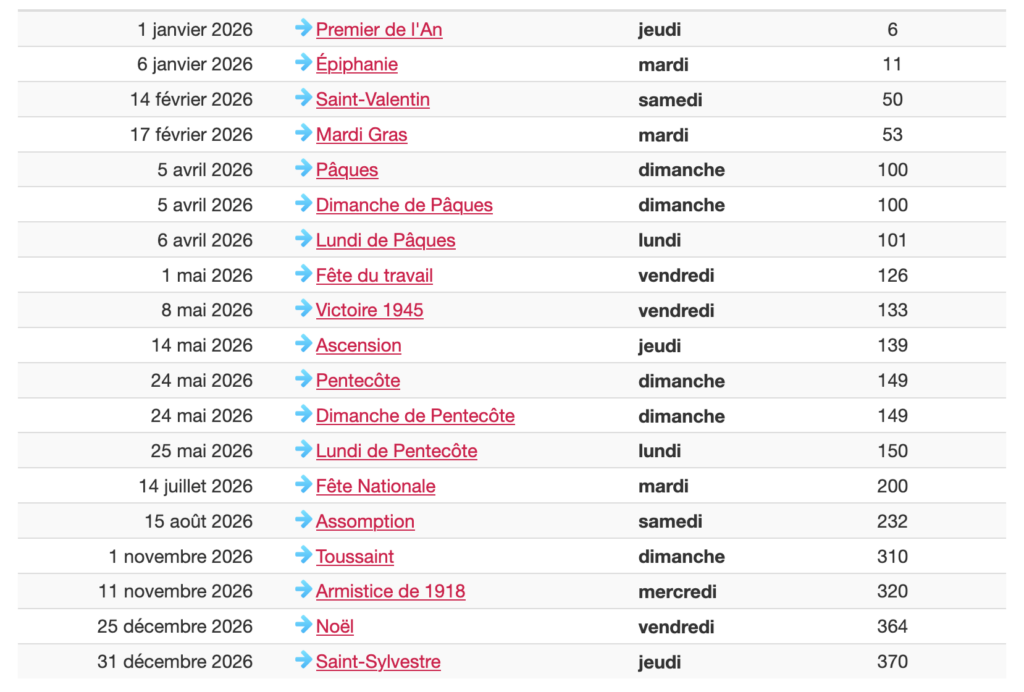
Task: Click the arrow icon next to Noël
Action: (x=304, y=625)
